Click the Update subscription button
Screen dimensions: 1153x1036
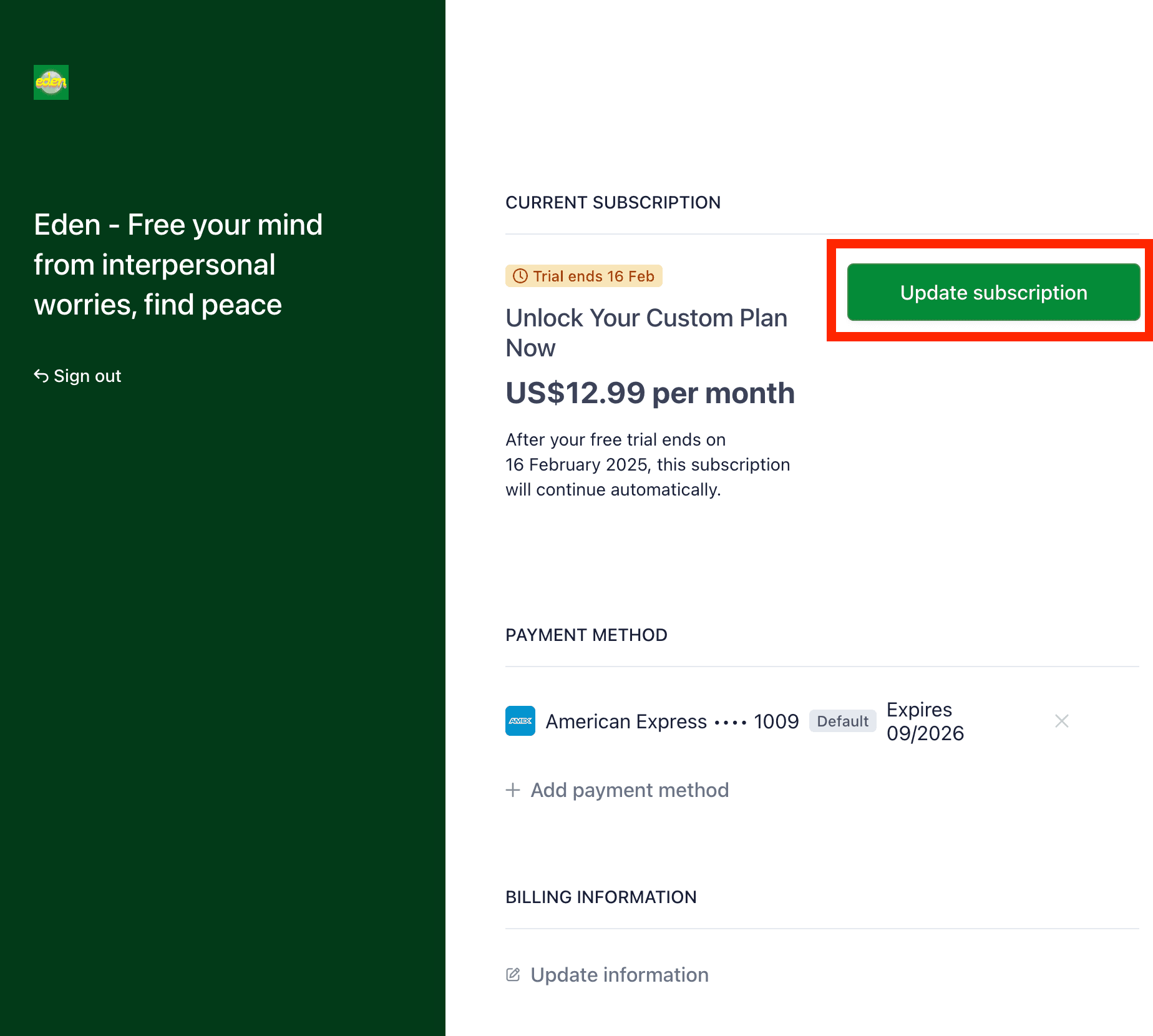[x=993, y=292]
